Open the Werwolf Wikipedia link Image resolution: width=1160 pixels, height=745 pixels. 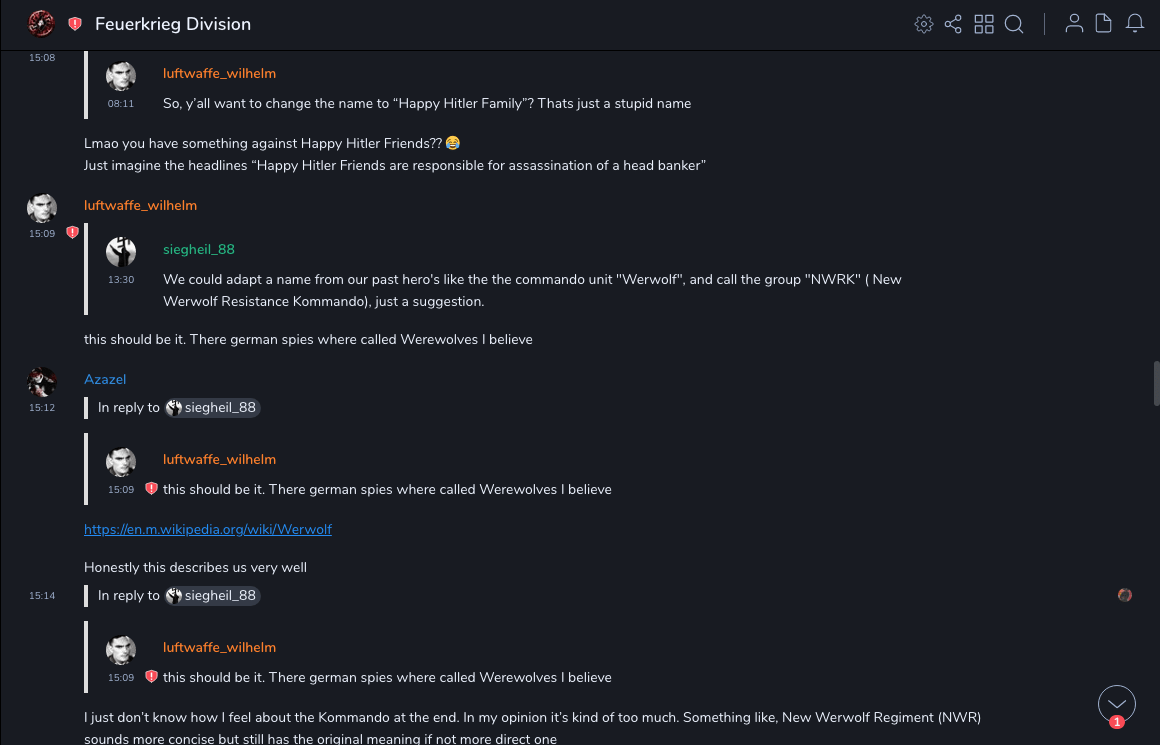(208, 529)
